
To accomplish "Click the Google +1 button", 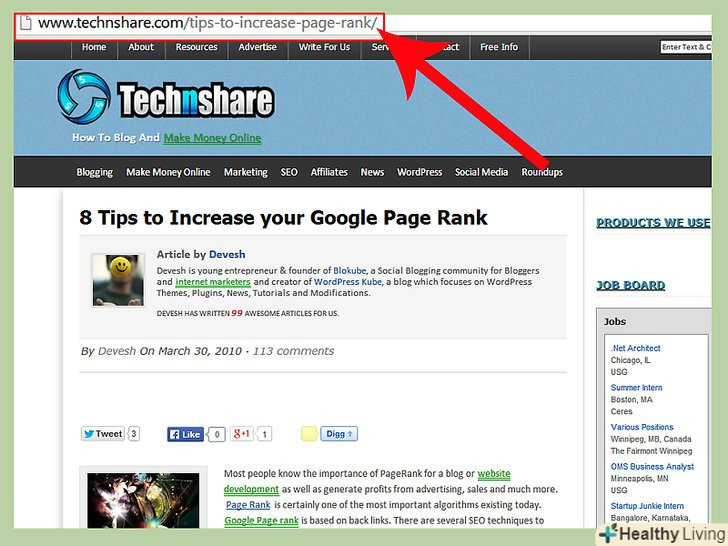I will click(x=241, y=434).
